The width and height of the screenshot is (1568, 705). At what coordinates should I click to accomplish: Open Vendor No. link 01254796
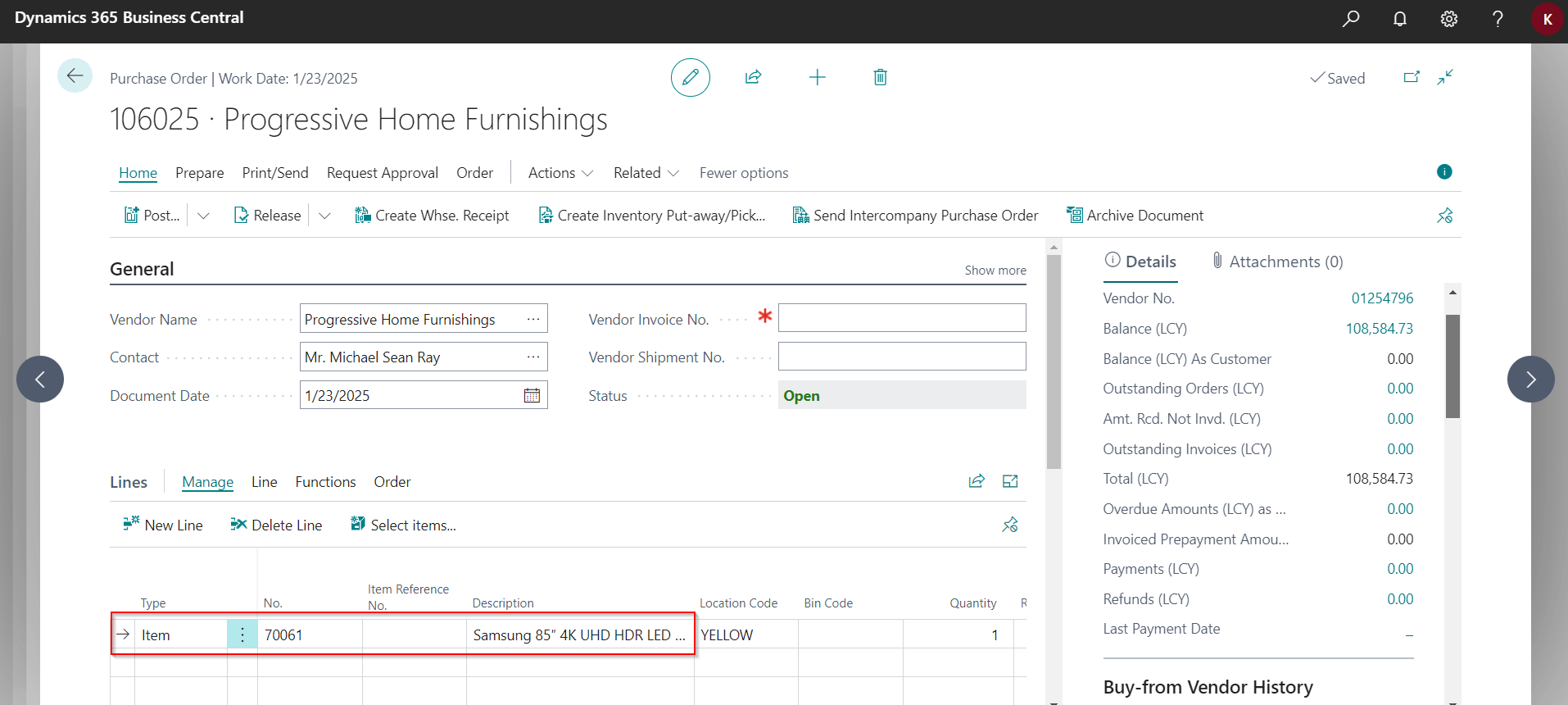pyautogui.click(x=1382, y=298)
